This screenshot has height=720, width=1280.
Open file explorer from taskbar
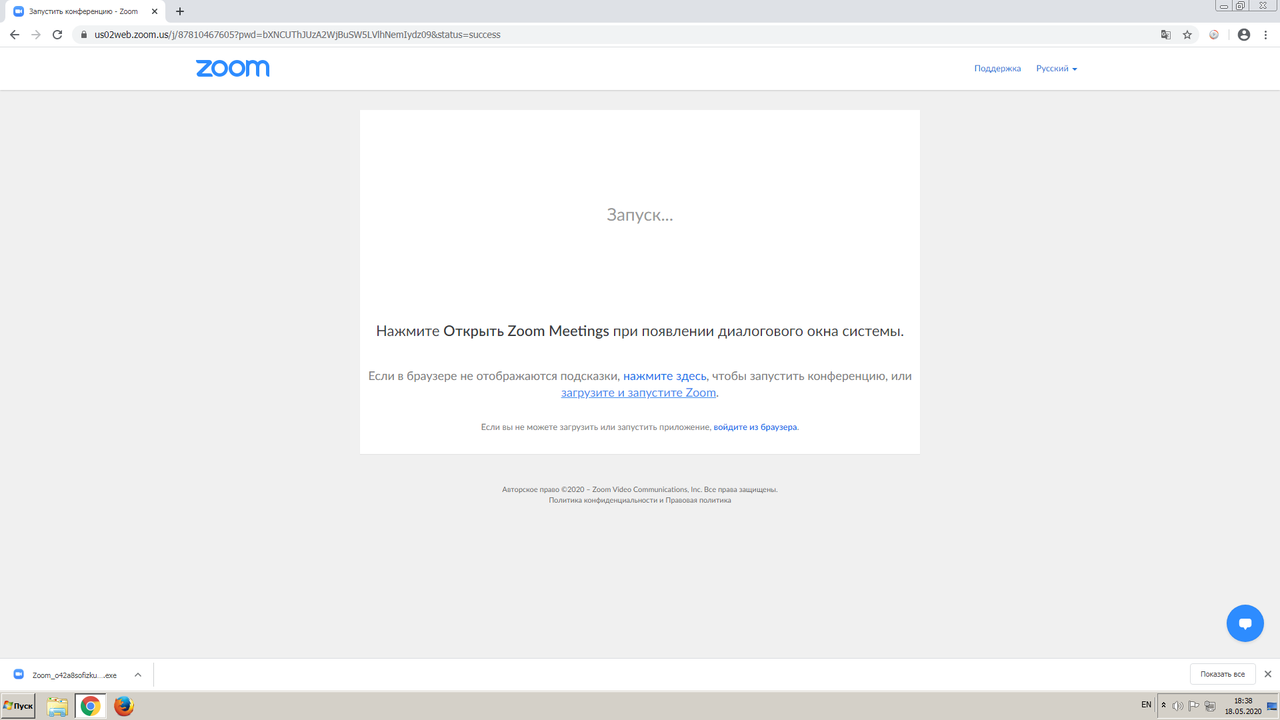coord(58,706)
